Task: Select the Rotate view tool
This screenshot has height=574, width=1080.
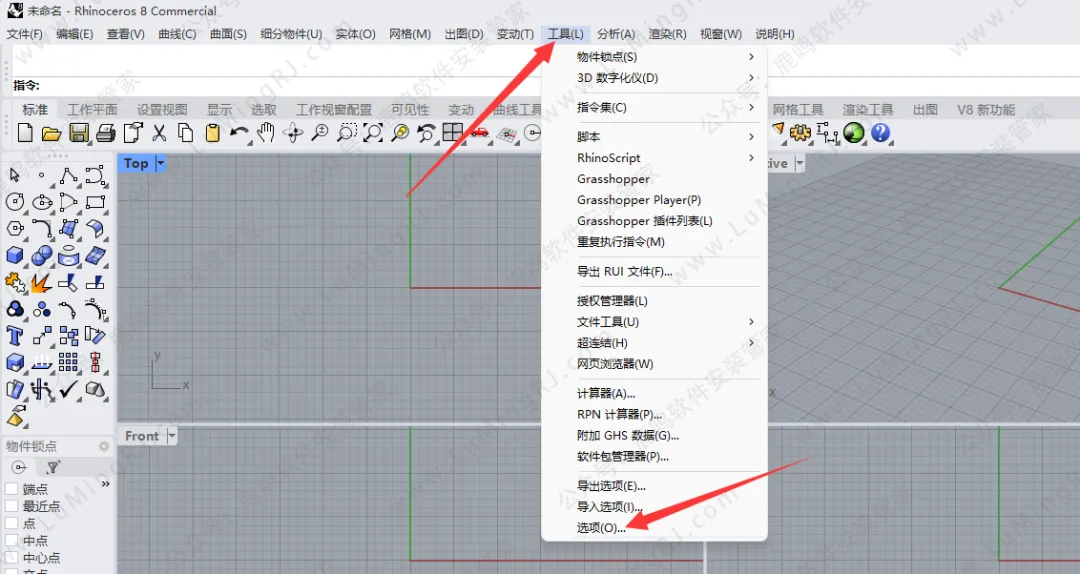Action: (293, 133)
